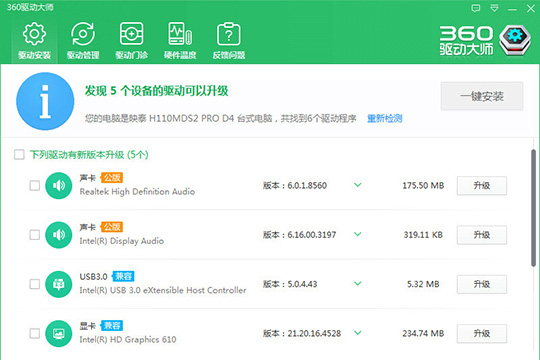Click the Intel Display Audio speaker icon
Viewport: 540px width, 360px height.
[x=59, y=235]
